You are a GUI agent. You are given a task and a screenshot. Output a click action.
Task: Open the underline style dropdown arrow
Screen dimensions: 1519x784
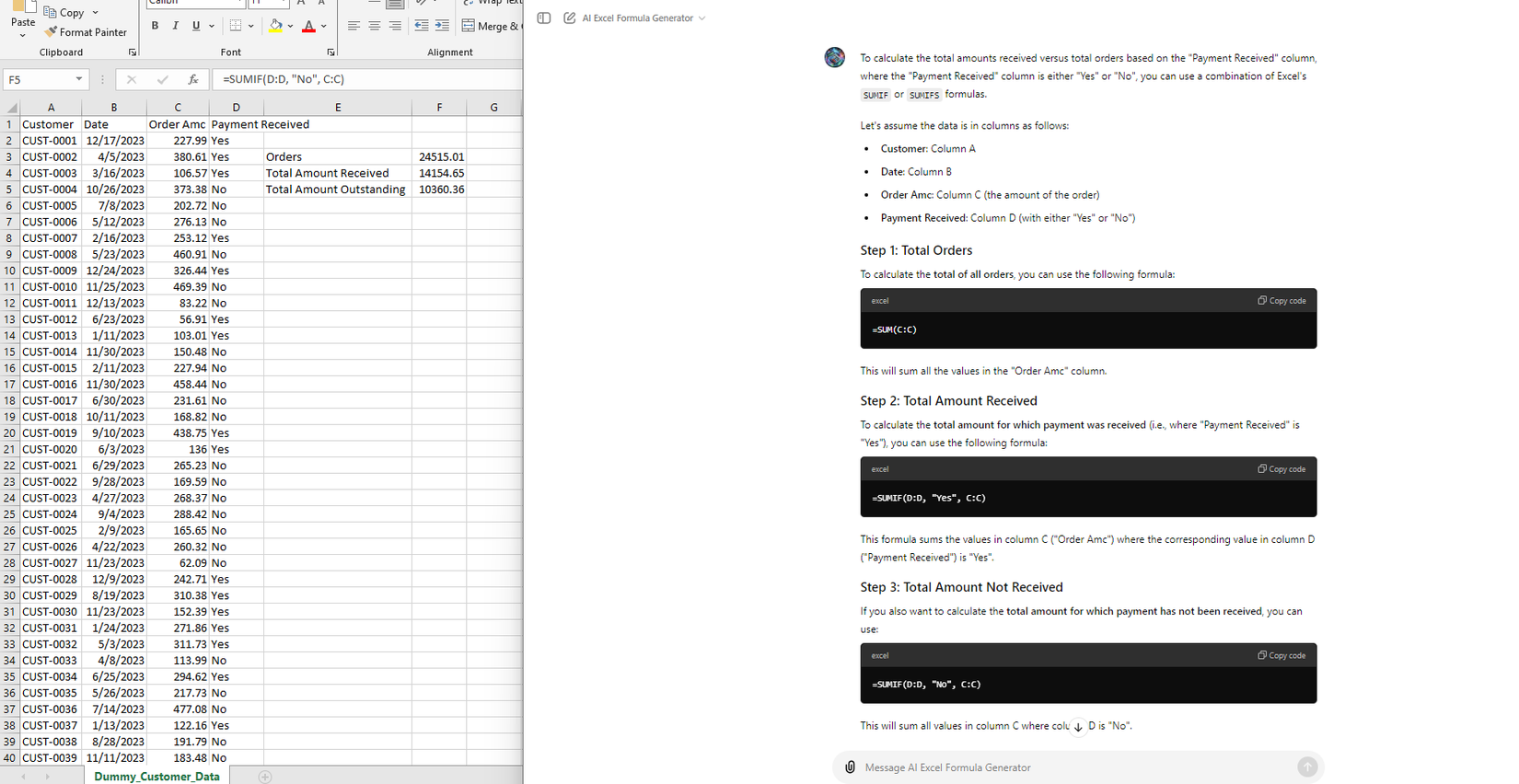tap(210, 26)
